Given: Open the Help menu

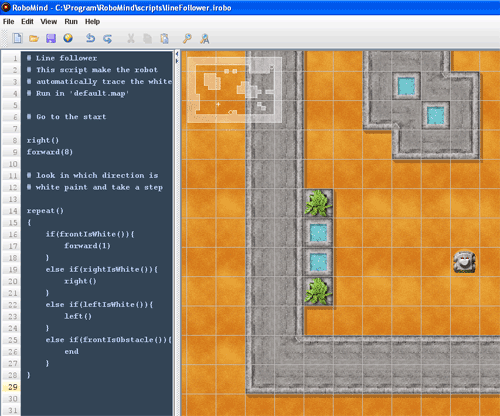Looking at the screenshot, I should pyautogui.click(x=92, y=22).
